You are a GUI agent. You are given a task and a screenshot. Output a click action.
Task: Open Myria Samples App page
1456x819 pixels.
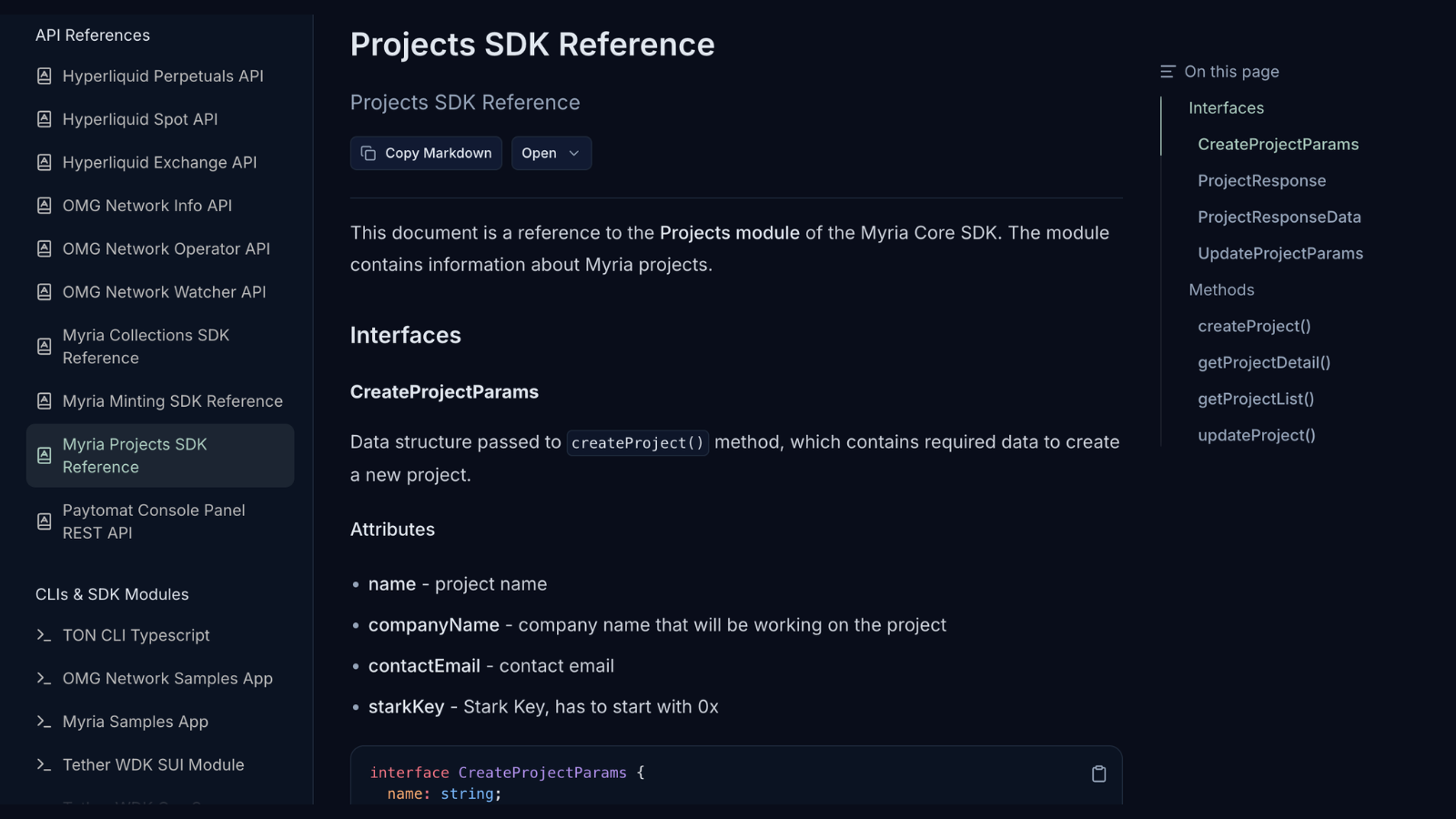pos(160,722)
